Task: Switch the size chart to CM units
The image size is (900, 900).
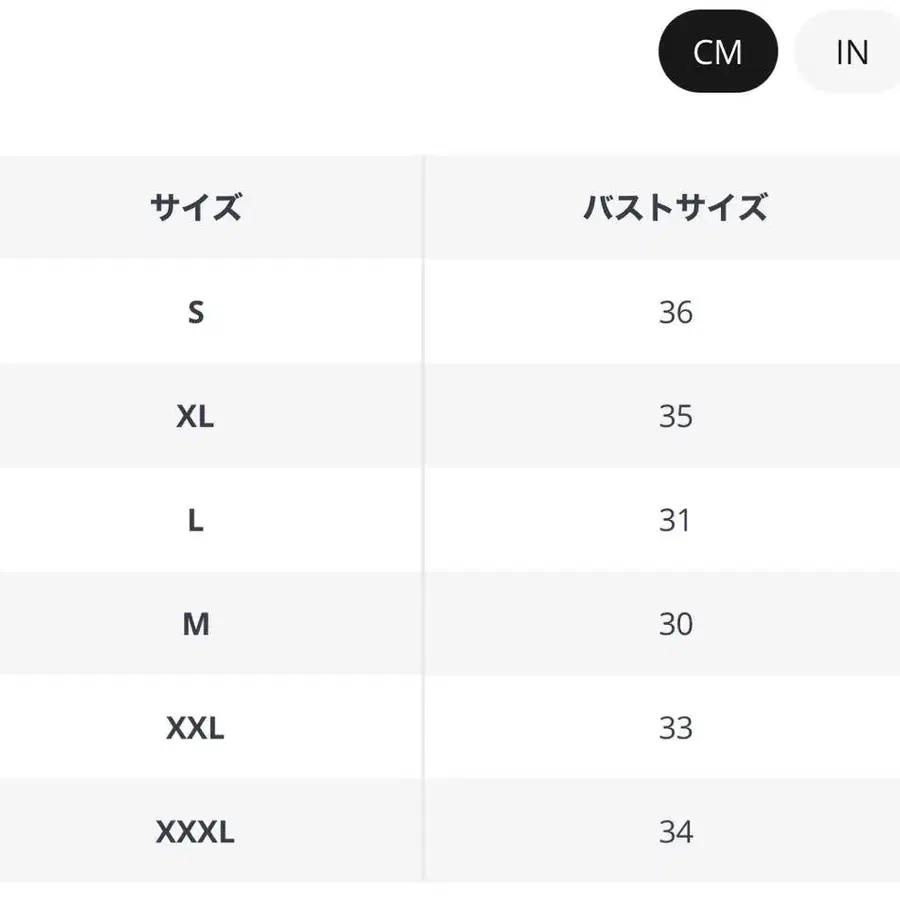Action: click(717, 52)
